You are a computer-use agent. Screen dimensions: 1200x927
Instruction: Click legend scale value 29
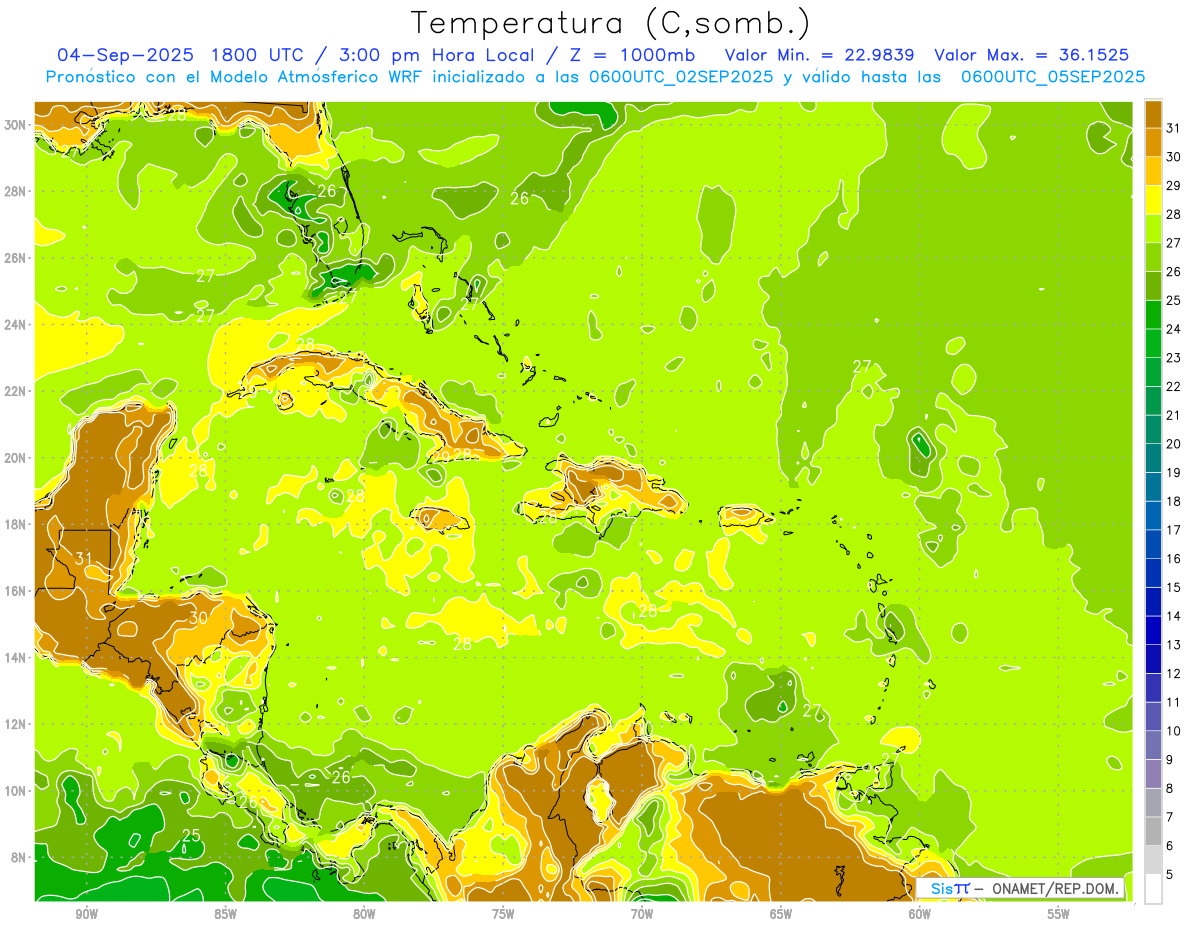tap(1174, 186)
